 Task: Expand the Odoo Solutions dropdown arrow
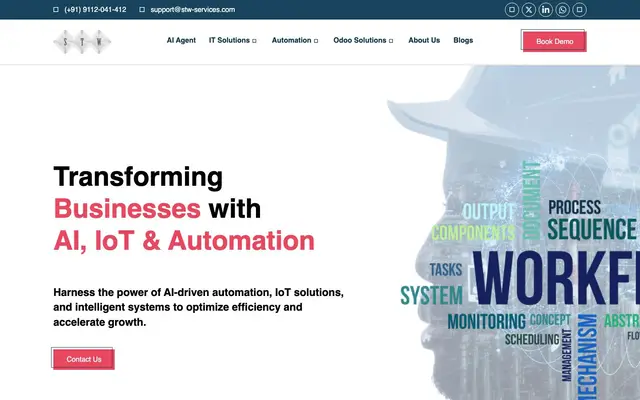tap(391, 41)
